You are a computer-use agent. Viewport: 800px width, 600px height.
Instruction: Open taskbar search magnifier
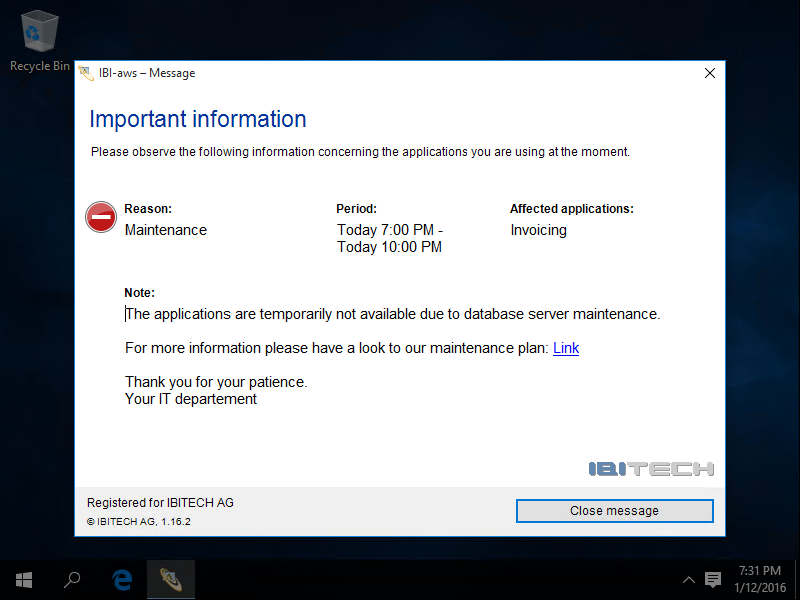pyautogui.click(x=72, y=580)
